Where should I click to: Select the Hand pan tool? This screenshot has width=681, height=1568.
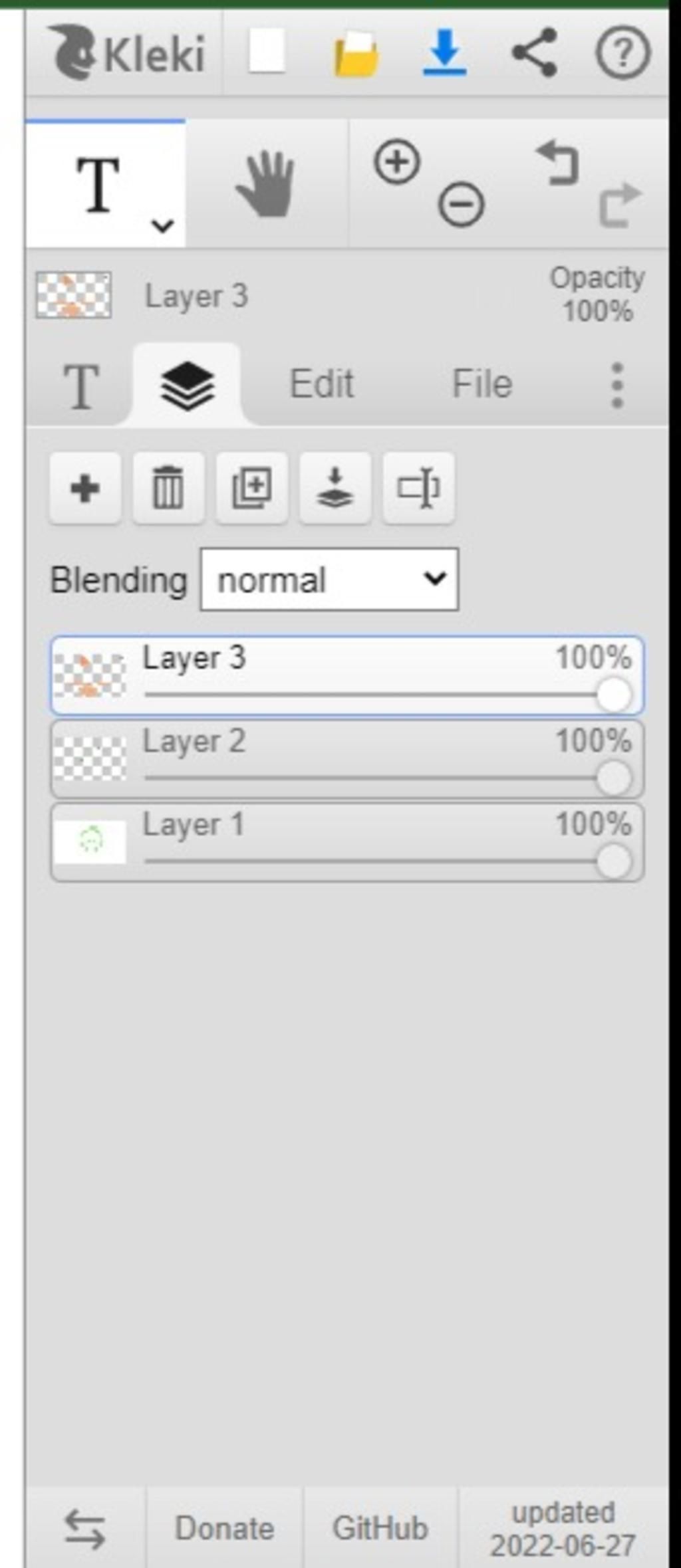(x=266, y=183)
